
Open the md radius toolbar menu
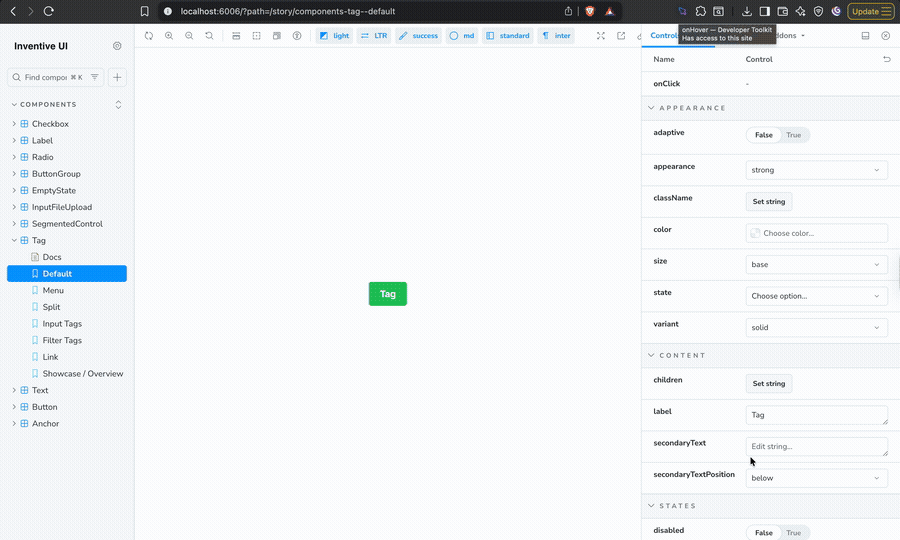tap(462, 36)
